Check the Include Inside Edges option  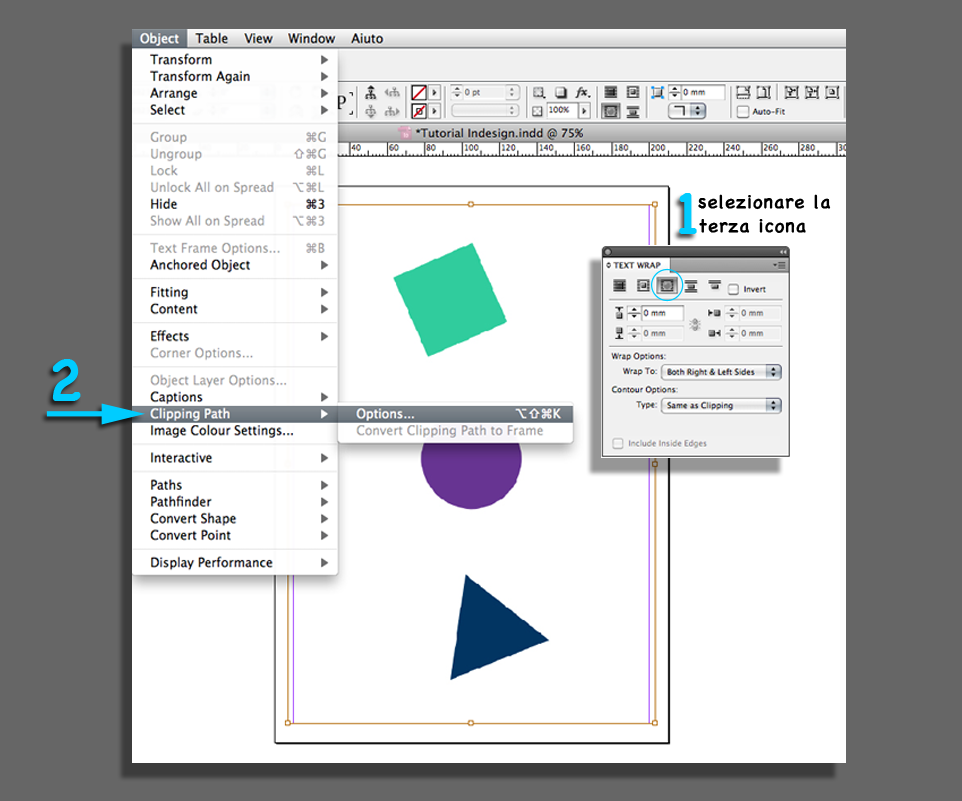pyautogui.click(x=617, y=443)
